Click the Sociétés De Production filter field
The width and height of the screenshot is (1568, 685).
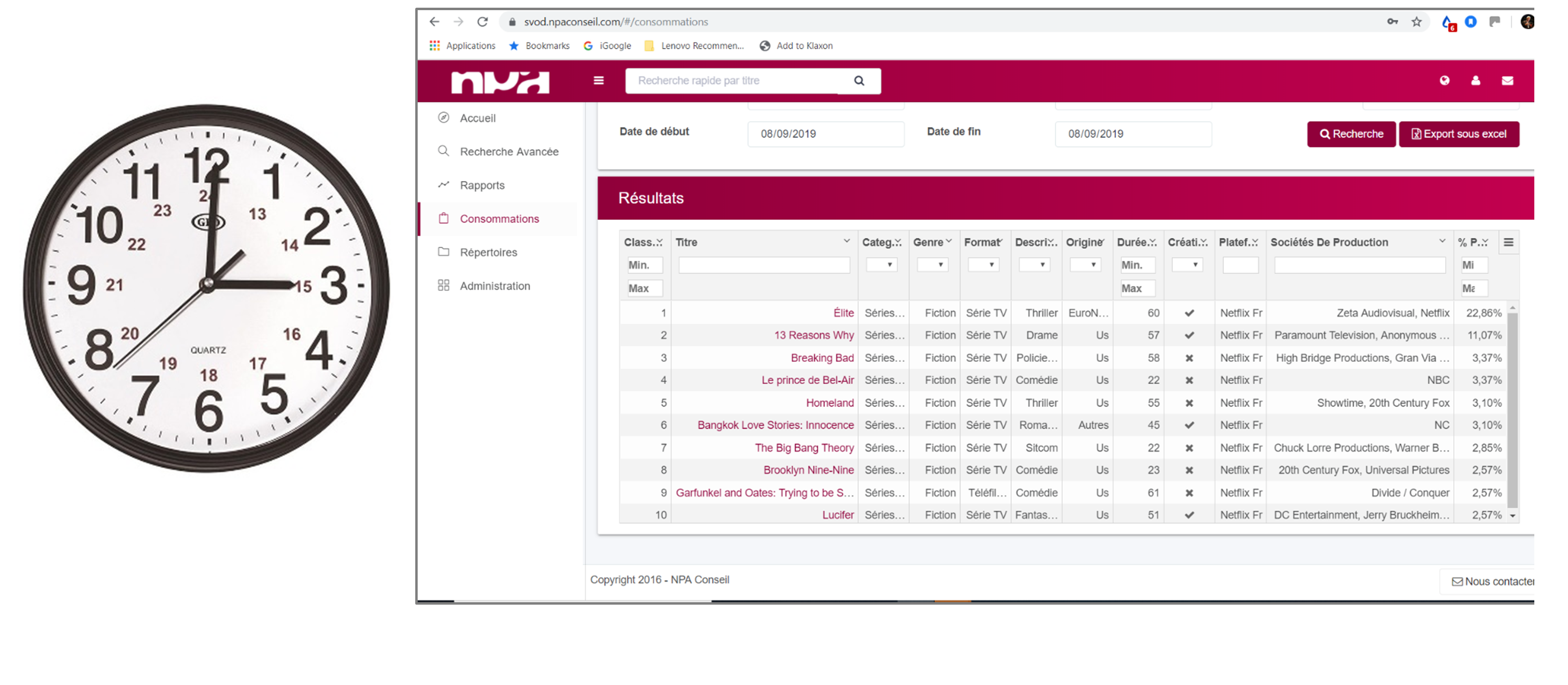(x=1360, y=265)
